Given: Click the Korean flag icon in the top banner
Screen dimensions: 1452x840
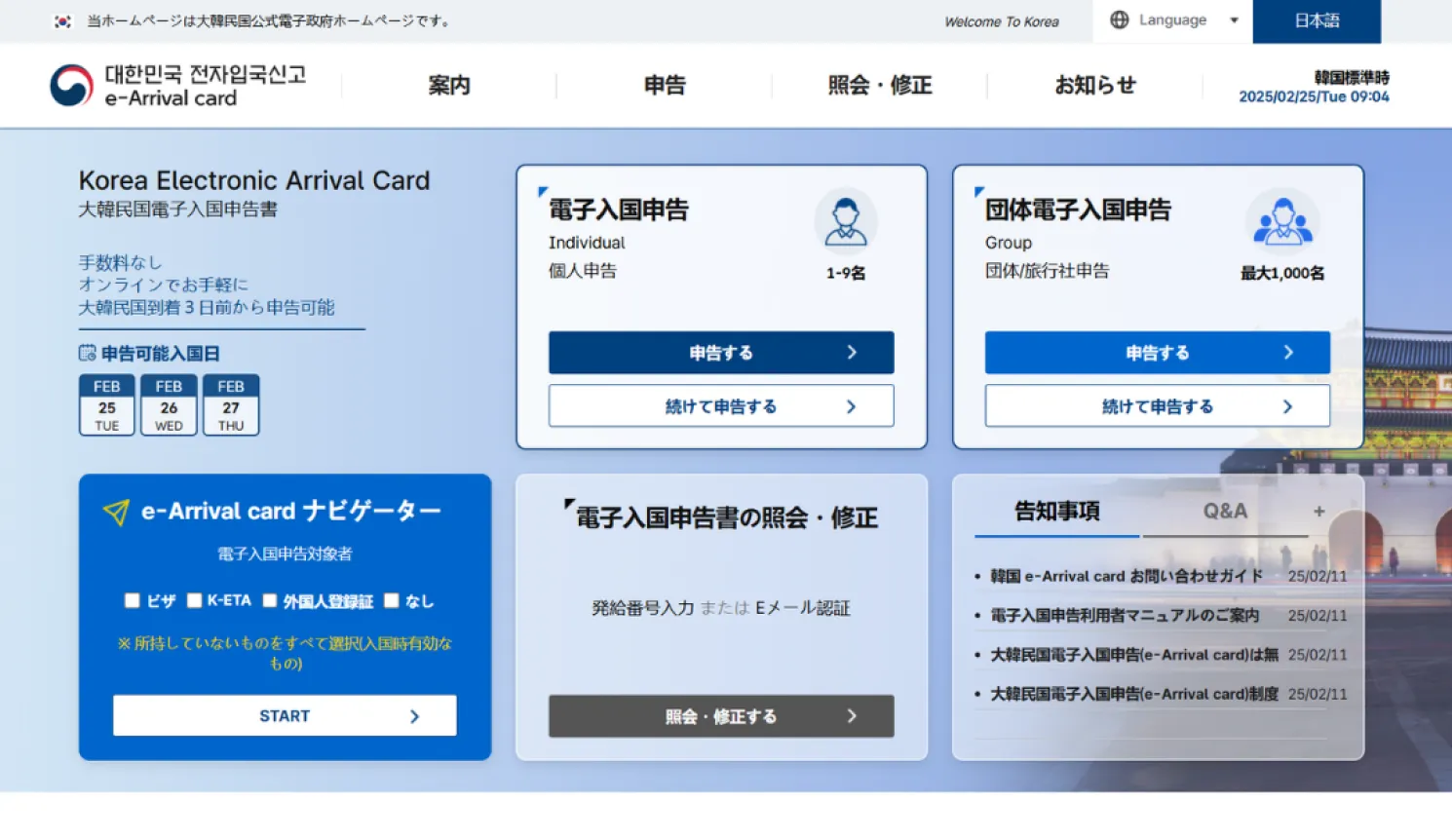Looking at the screenshot, I should coord(62,20).
